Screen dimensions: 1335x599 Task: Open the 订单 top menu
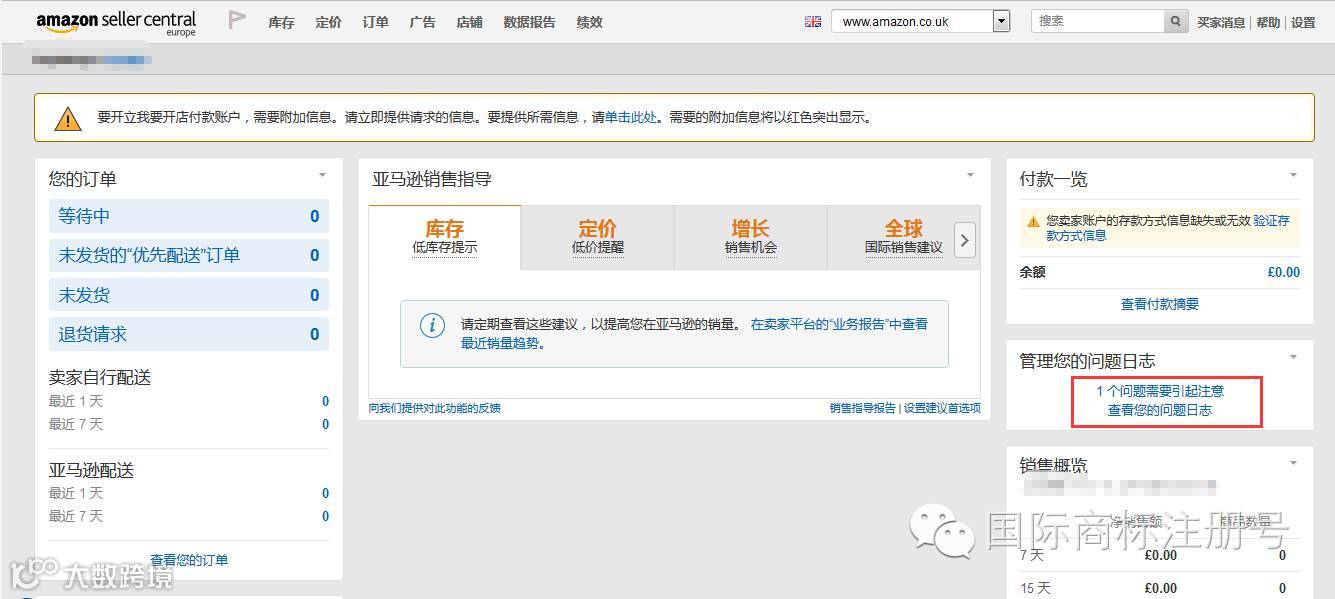pos(375,22)
